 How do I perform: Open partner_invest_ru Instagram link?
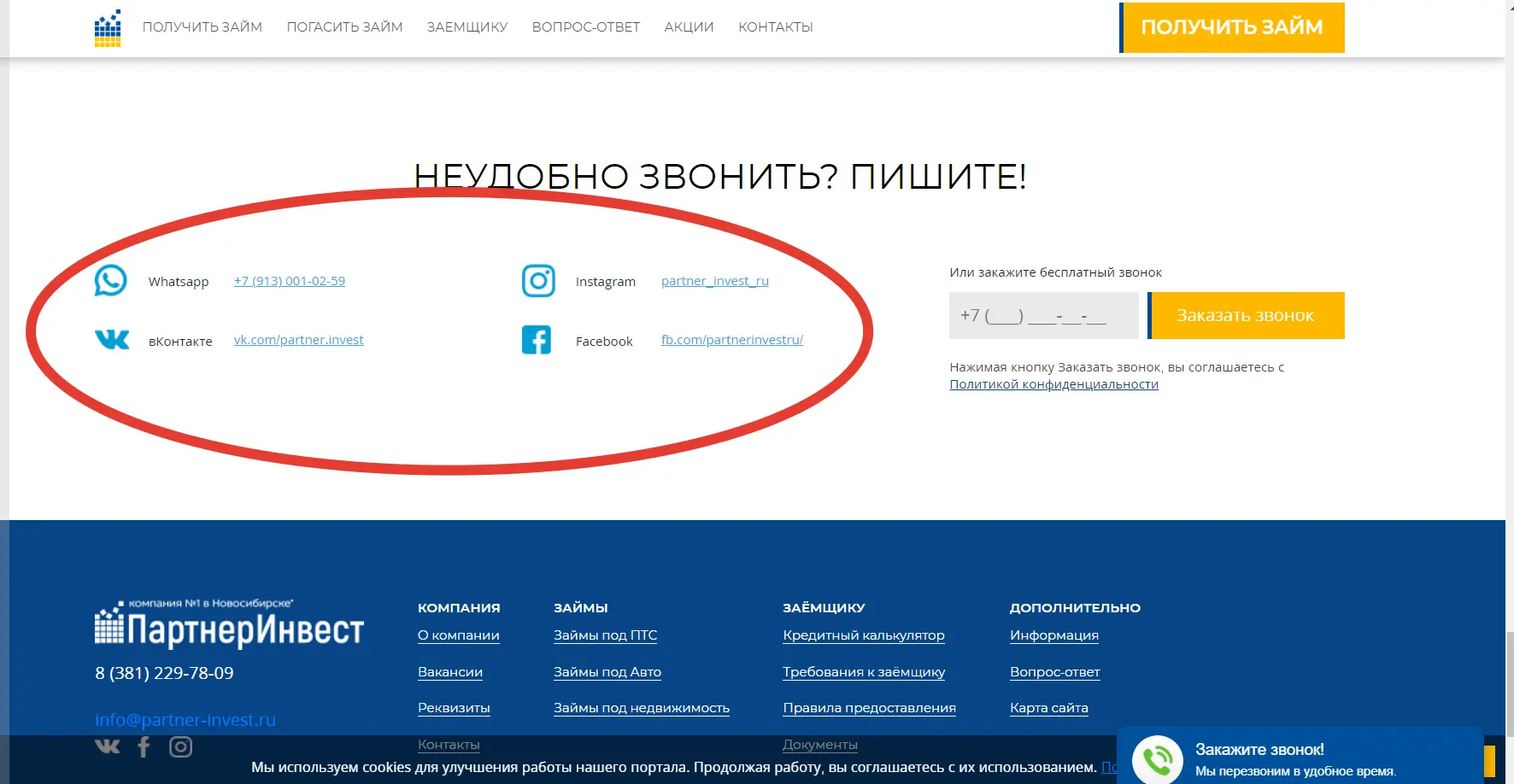point(715,281)
